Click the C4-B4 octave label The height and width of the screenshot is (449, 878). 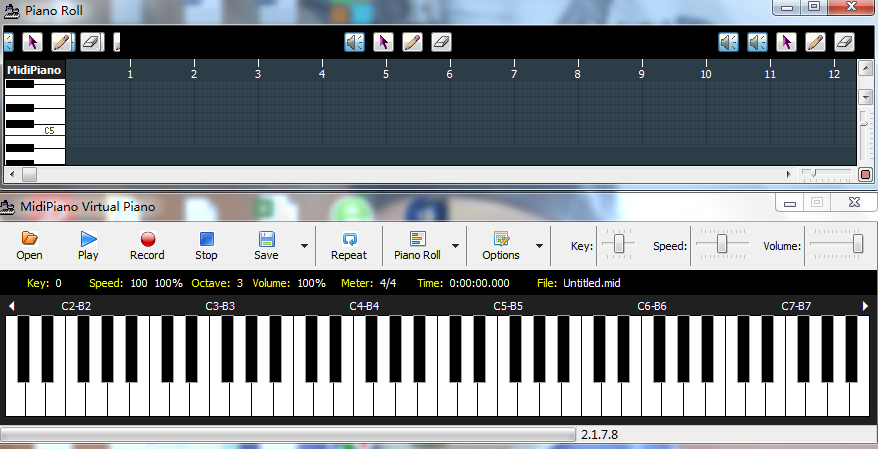point(364,306)
